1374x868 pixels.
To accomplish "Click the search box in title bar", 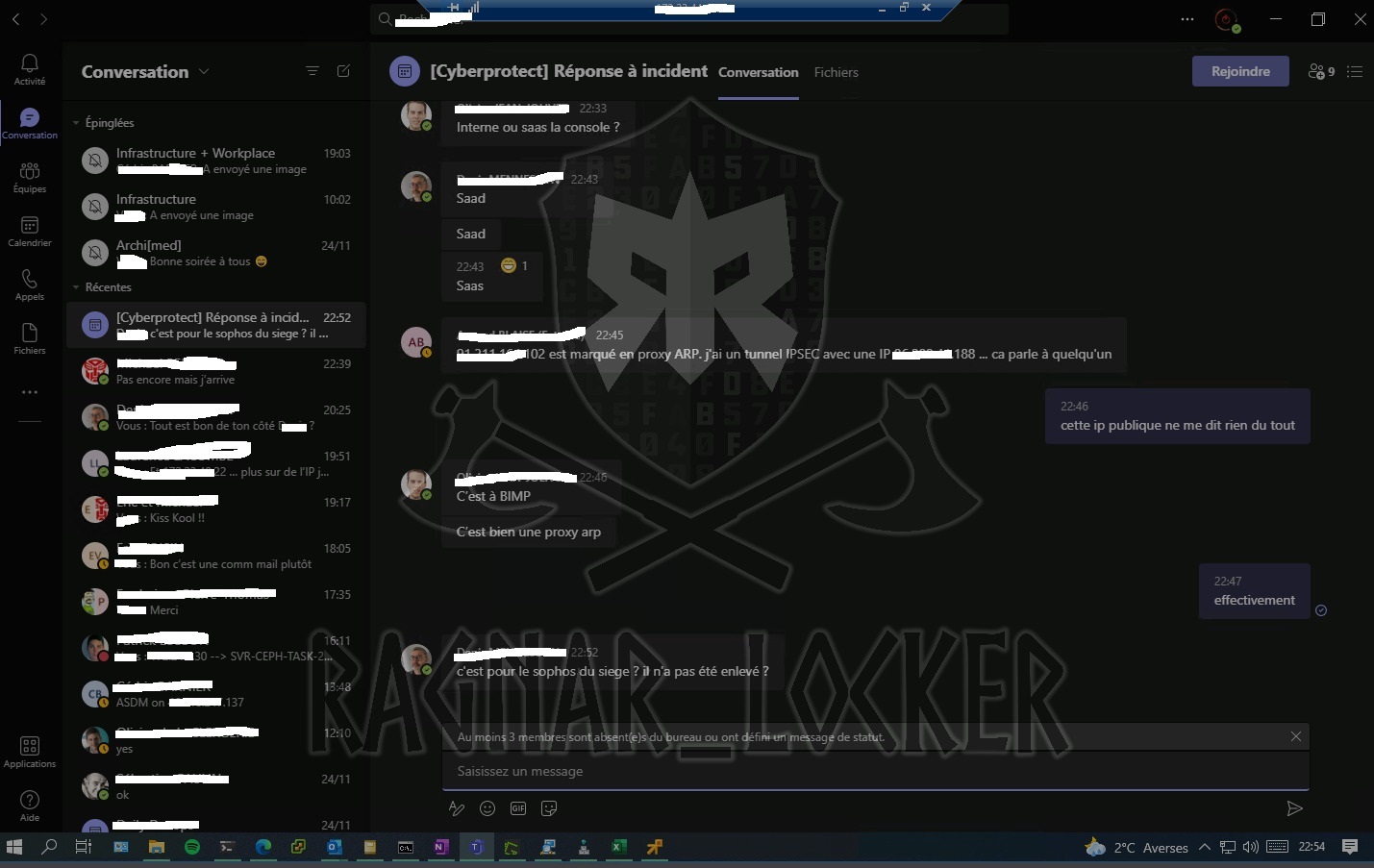I will click(688, 19).
